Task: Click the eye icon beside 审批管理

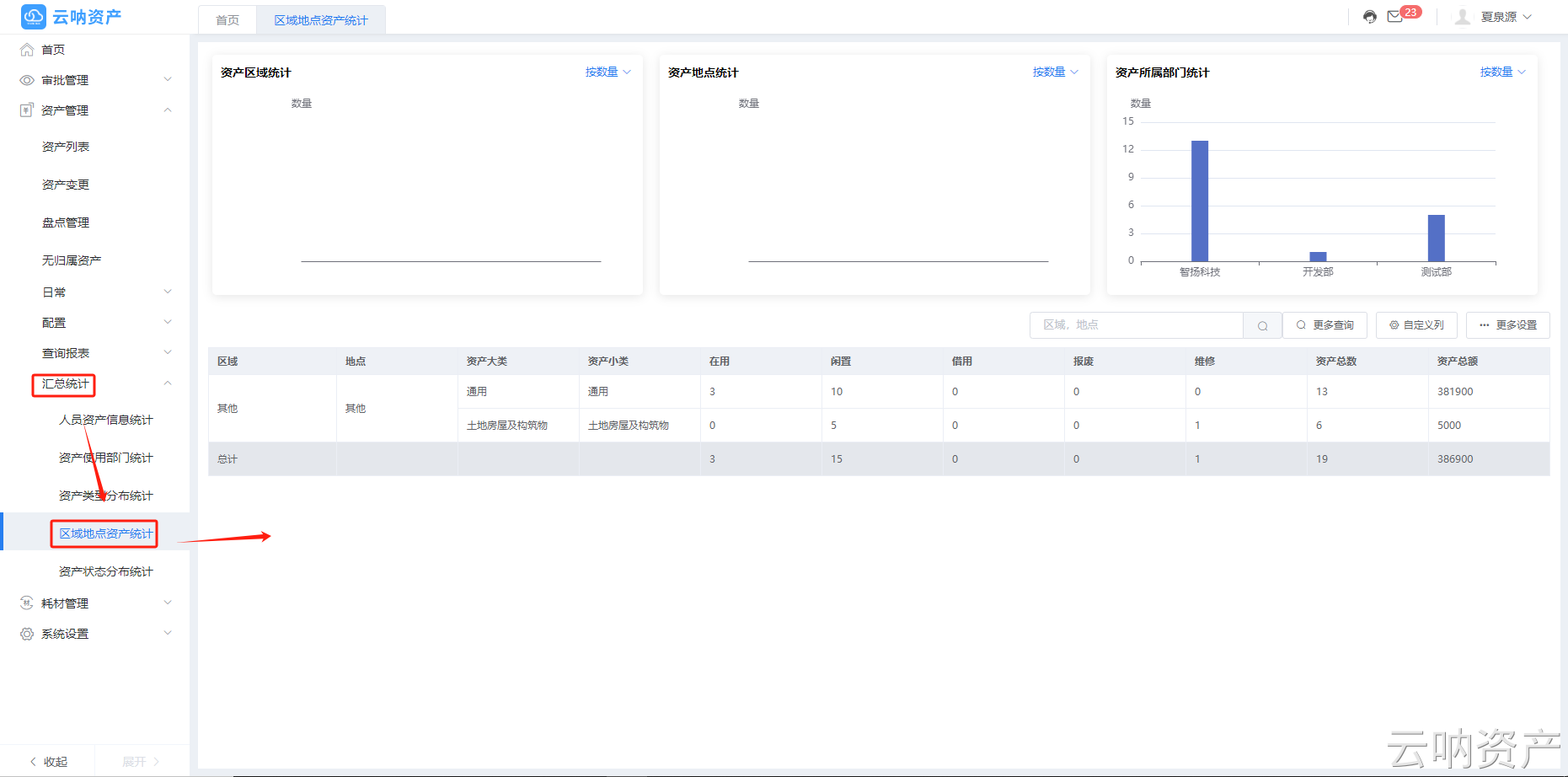Action: 27,80
